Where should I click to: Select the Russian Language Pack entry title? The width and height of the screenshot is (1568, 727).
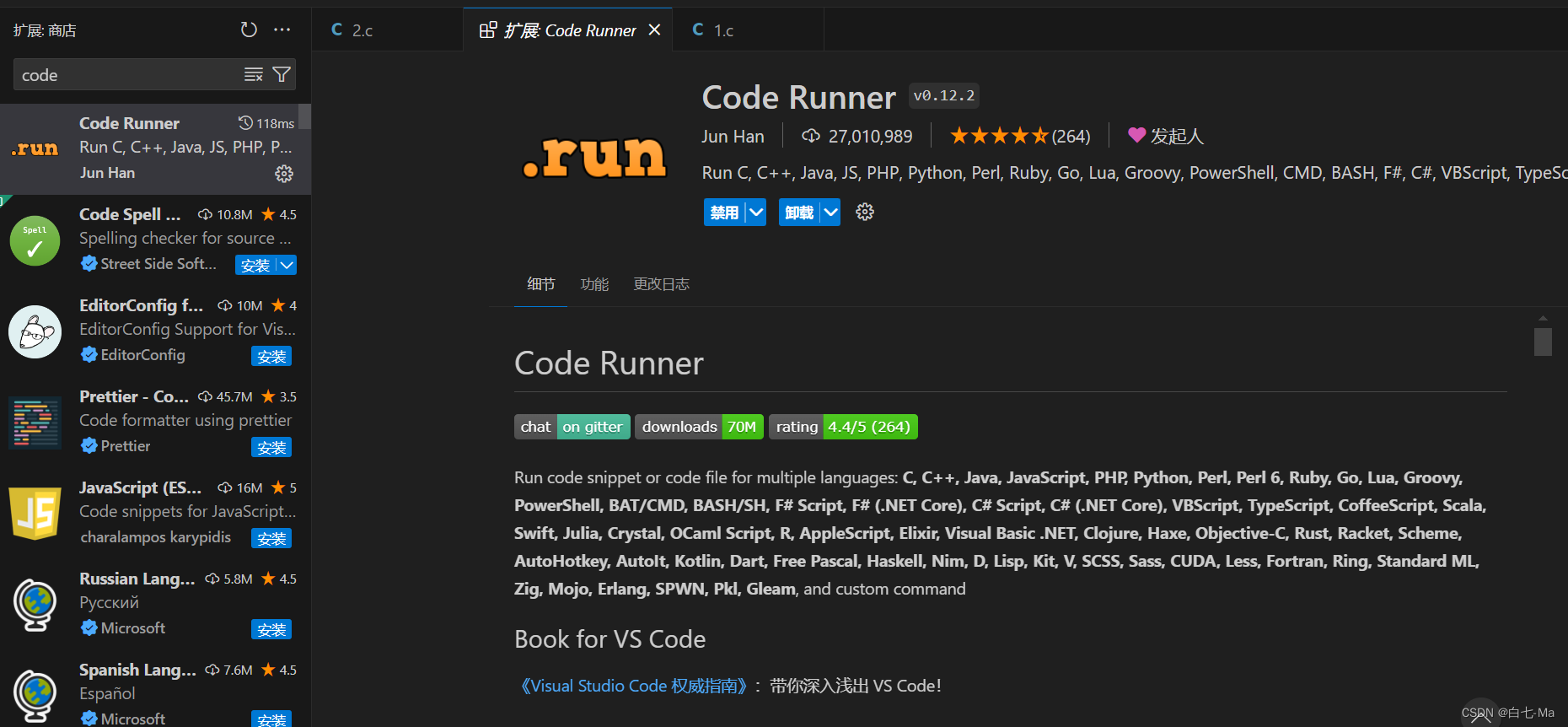(x=137, y=579)
